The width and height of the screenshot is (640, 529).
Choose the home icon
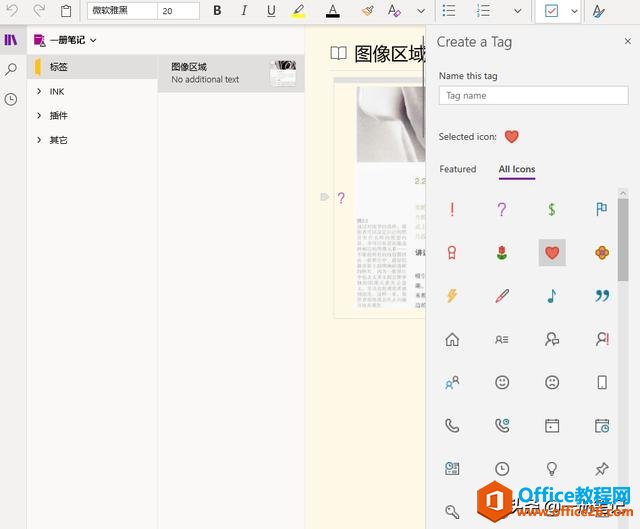pos(452,339)
